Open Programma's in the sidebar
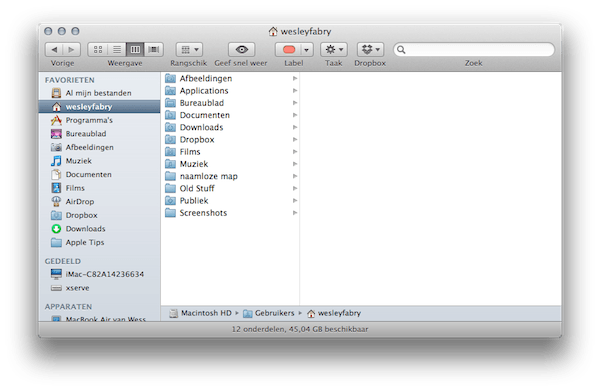The image size is (600, 391). 99,120
